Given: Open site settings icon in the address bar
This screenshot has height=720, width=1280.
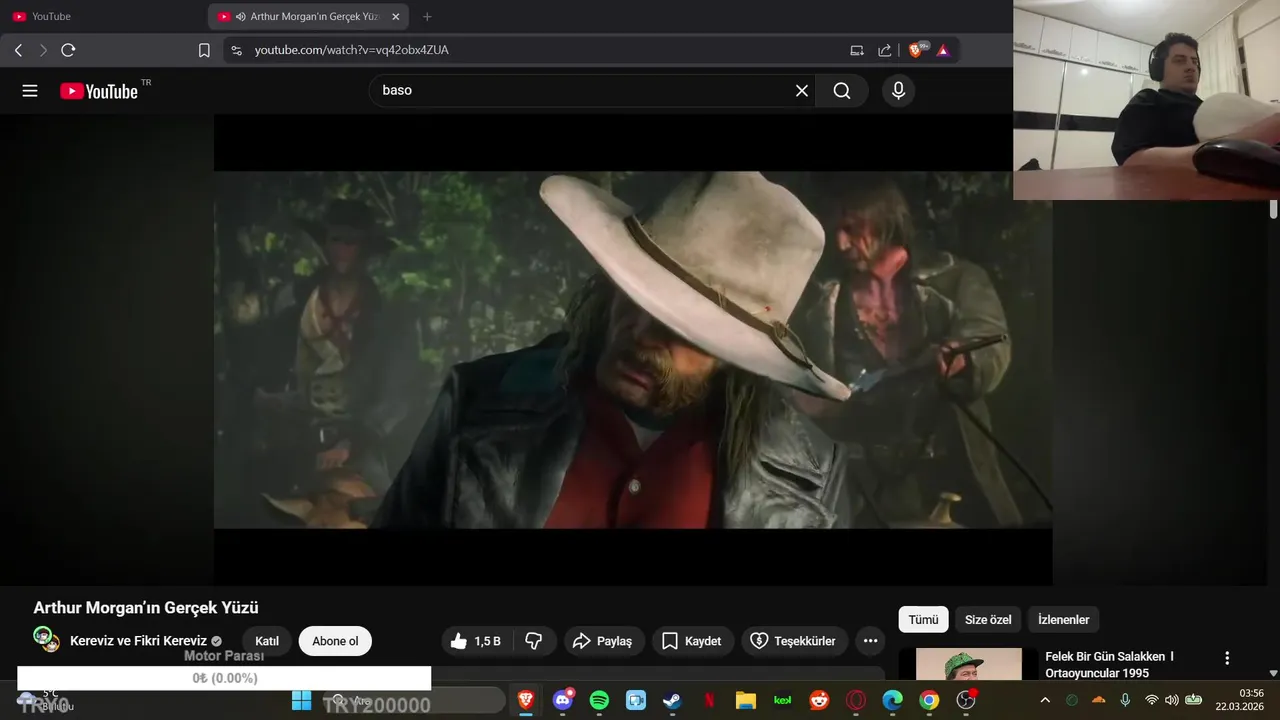Looking at the screenshot, I should [236, 50].
